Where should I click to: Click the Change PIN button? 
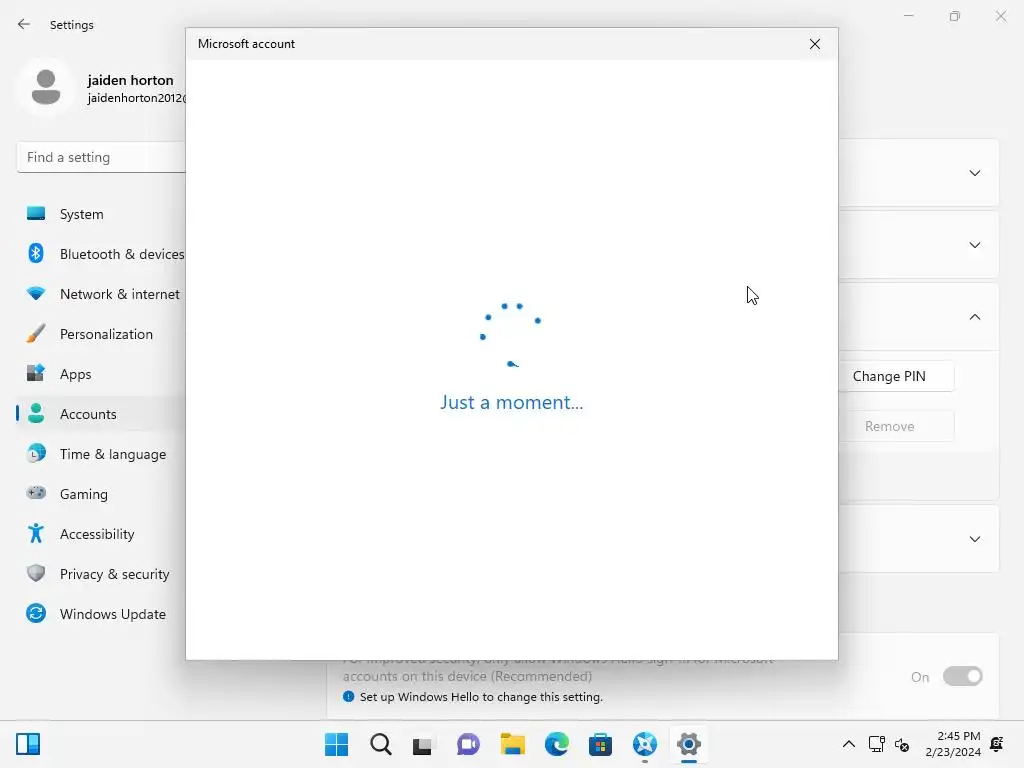point(896,376)
